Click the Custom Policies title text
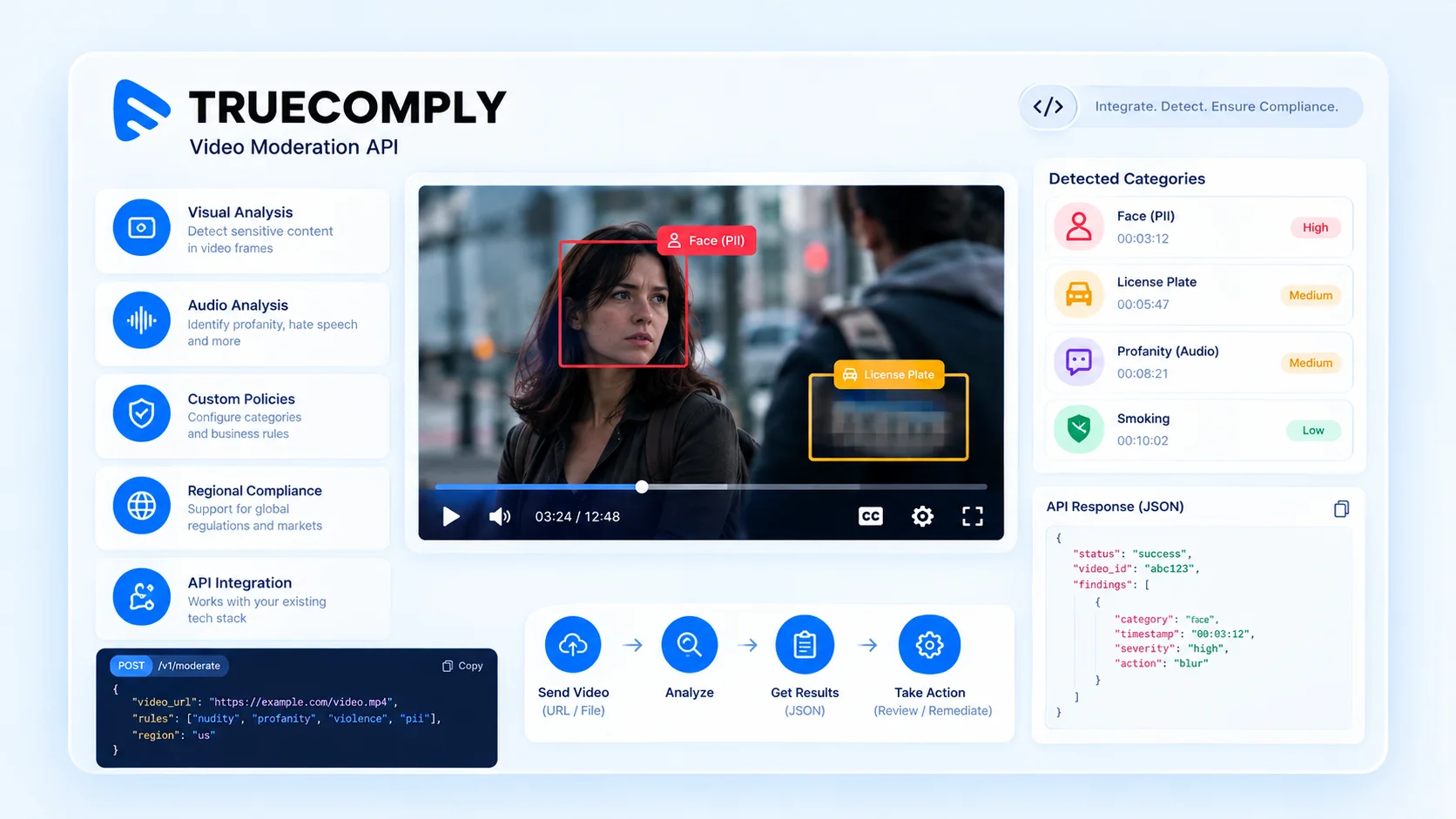This screenshot has width=1456, height=819. 241,399
